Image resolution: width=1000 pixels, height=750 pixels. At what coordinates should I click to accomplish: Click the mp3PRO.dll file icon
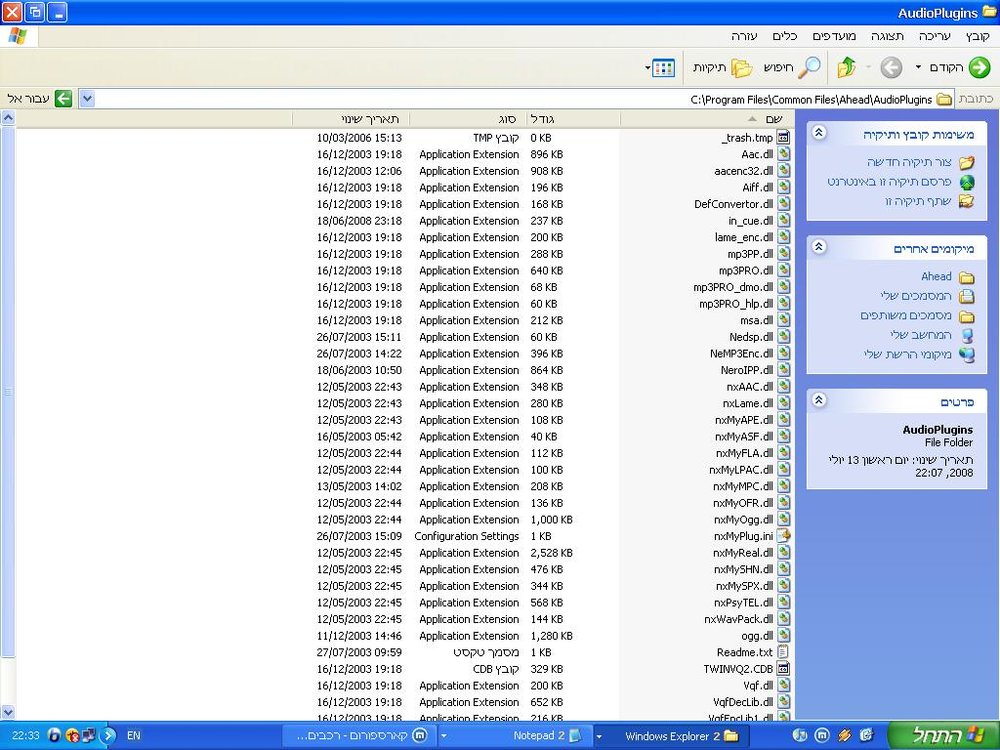pyautogui.click(x=783, y=270)
